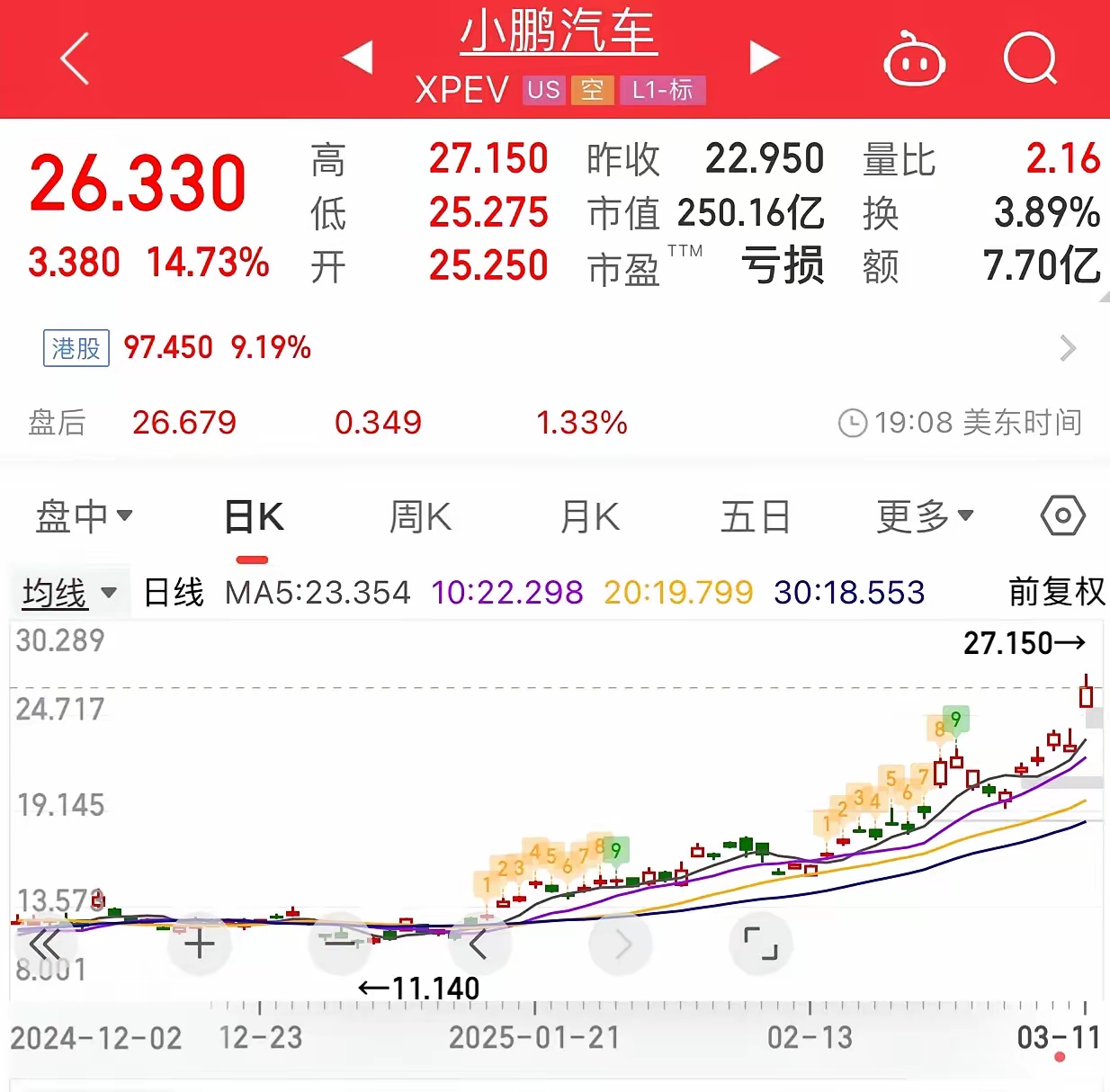Image resolution: width=1110 pixels, height=1092 pixels.
Task: Select the next stock arrow beside 小鹏汽车
Action: point(765,56)
